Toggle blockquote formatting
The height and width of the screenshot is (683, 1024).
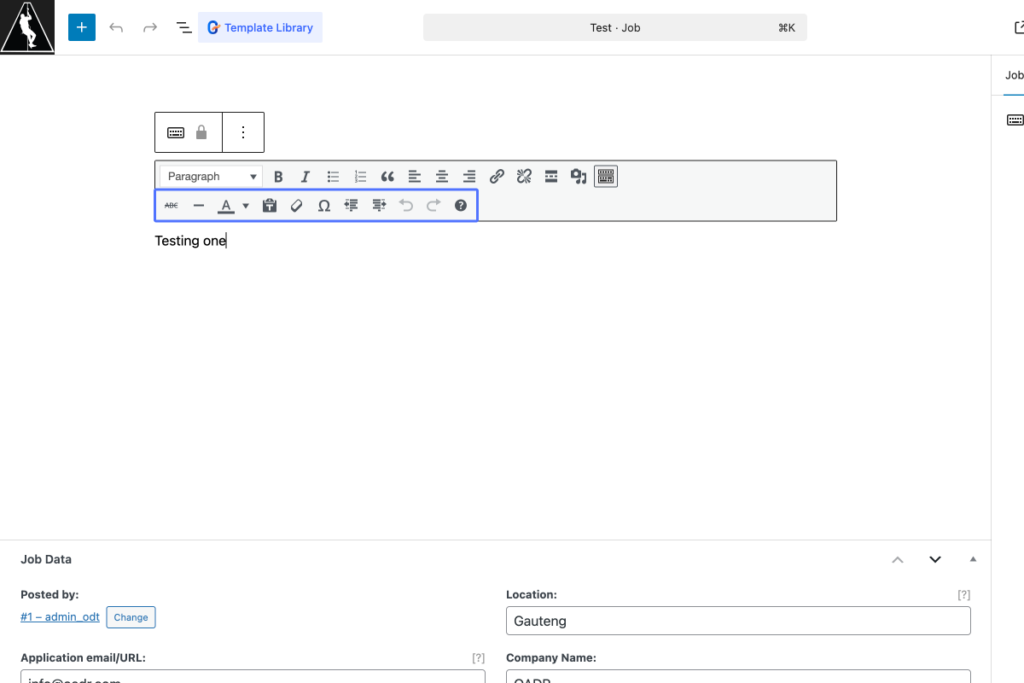387,176
